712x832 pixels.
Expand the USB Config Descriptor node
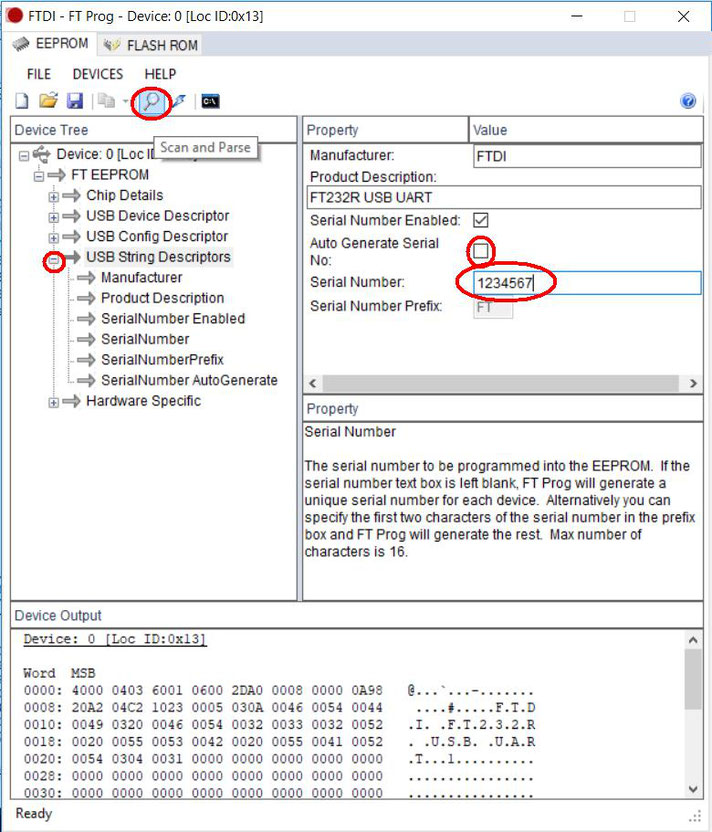54,238
